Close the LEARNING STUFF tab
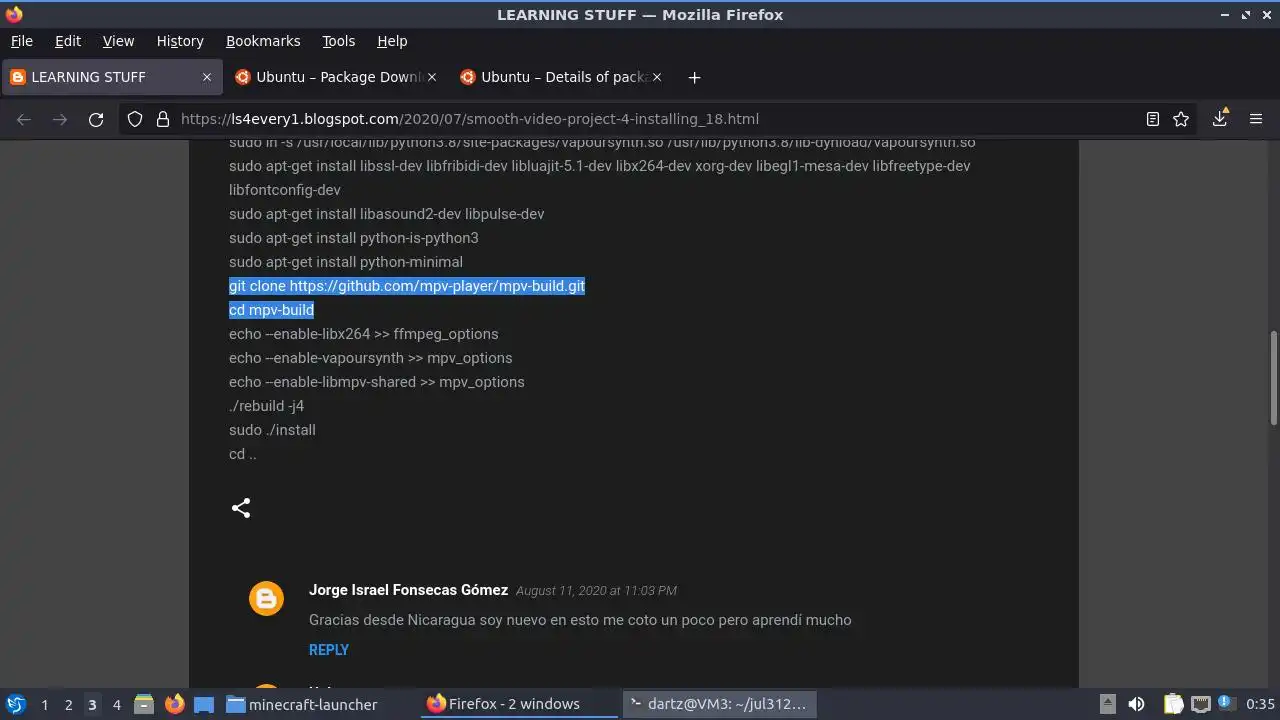This screenshot has width=1280, height=720. pyautogui.click(x=207, y=77)
